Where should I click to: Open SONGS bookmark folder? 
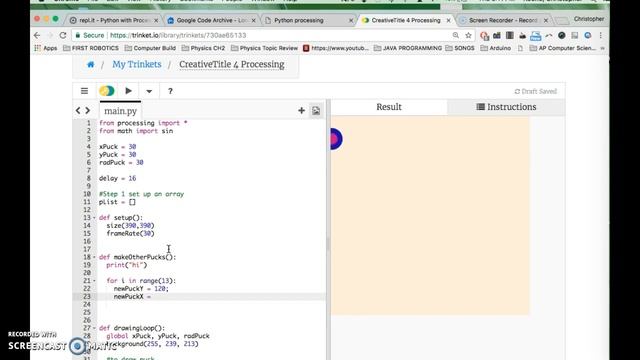coord(460,48)
